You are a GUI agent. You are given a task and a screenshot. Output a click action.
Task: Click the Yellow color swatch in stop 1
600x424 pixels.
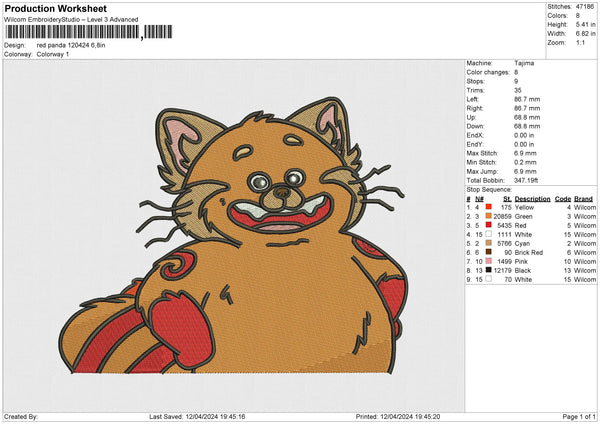489,207
